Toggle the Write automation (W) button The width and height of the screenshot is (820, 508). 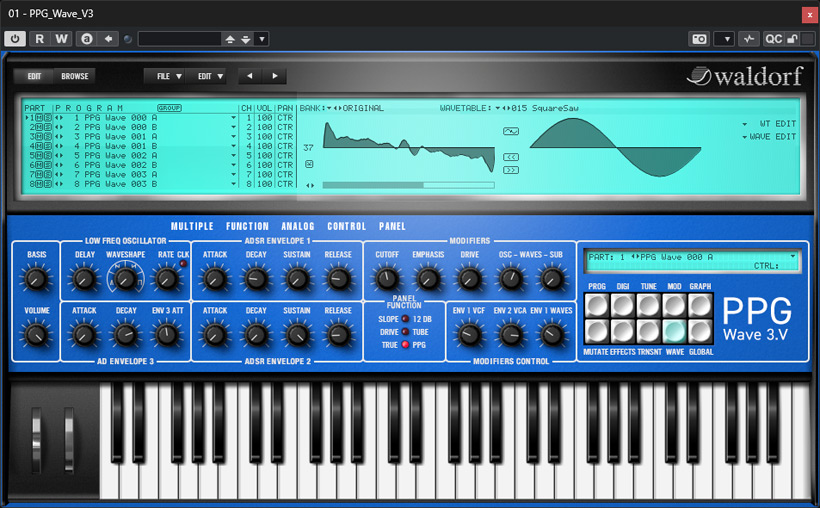click(x=61, y=39)
